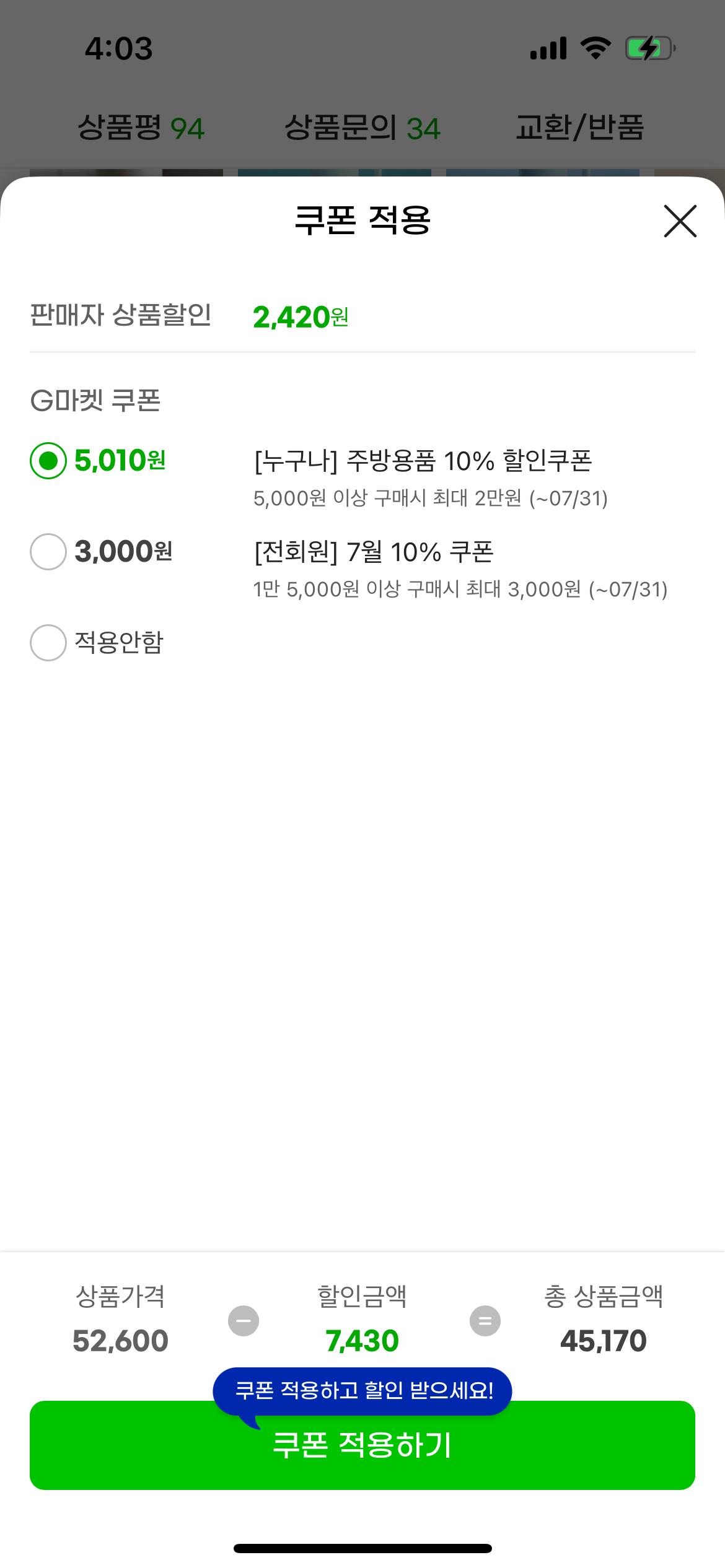Tap the equals circle icon in price summary
The height and width of the screenshot is (1568, 725).
click(x=485, y=1321)
